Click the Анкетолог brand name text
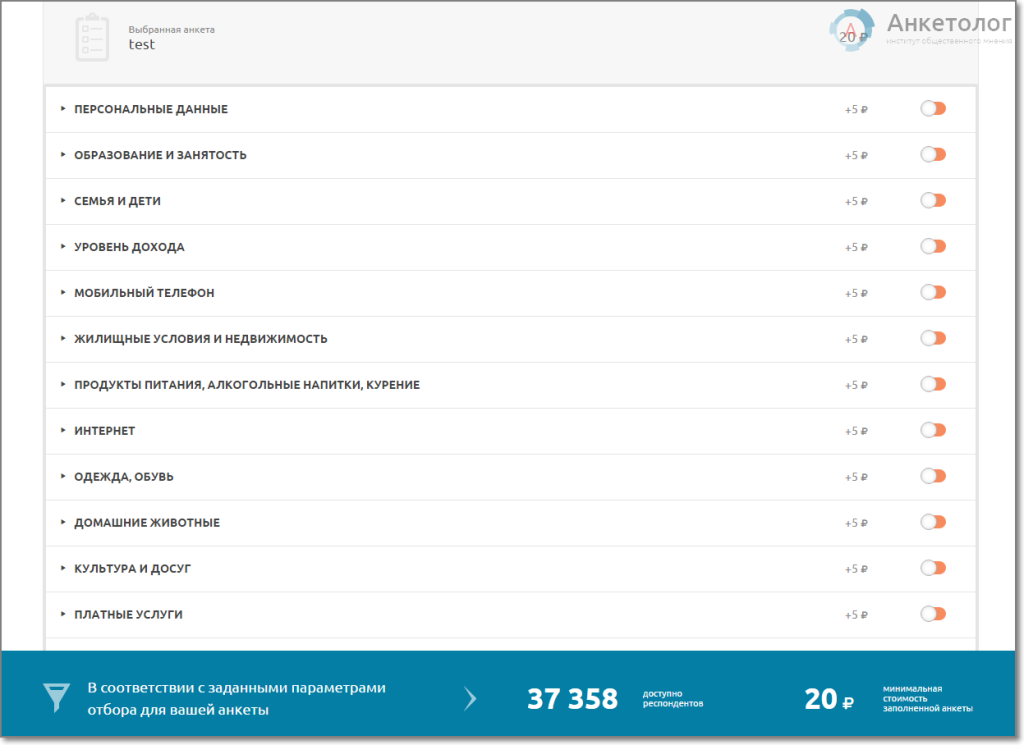The height and width of the screenshot is (745, 1024). [948, 23]
